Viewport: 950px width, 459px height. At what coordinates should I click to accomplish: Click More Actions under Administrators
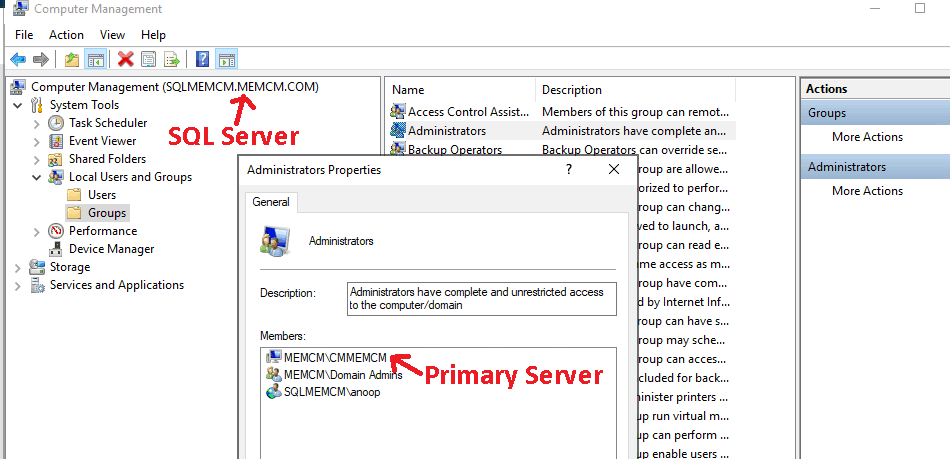[x=867, y=191]
